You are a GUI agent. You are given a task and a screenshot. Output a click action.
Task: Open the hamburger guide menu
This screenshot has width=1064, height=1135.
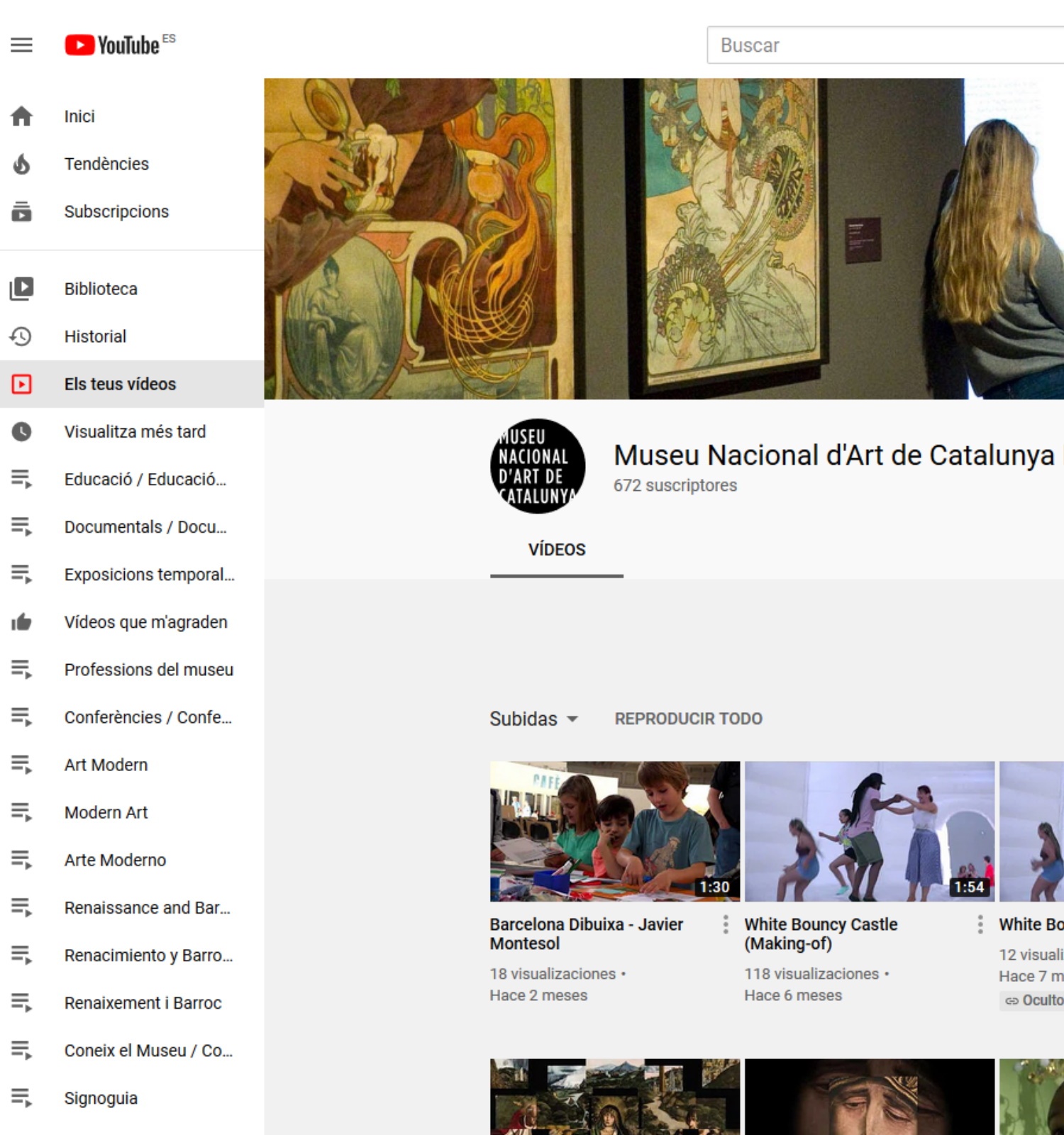[x=21, y=45]
